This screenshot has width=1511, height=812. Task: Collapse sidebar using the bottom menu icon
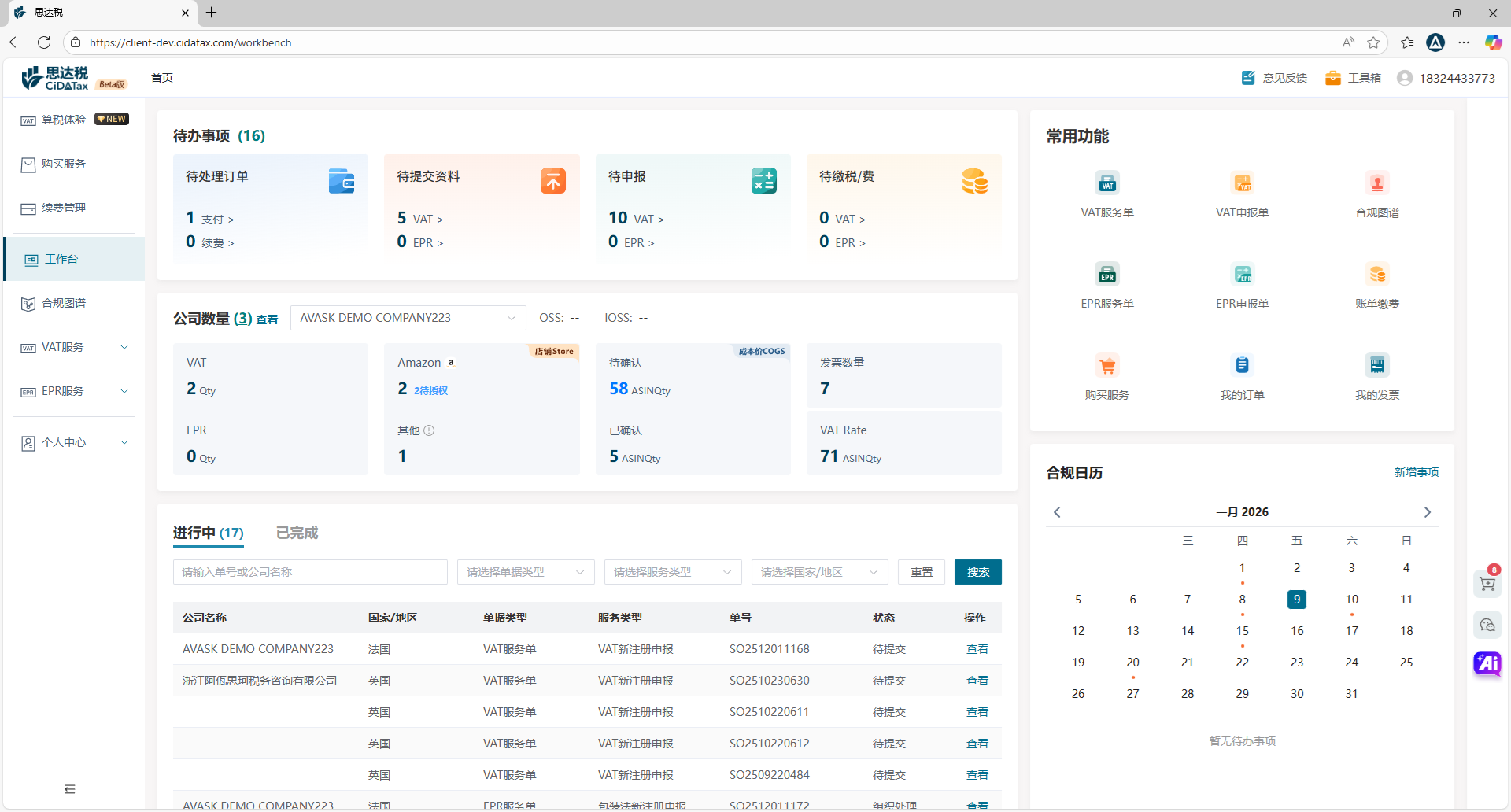(x=70, y=789)
